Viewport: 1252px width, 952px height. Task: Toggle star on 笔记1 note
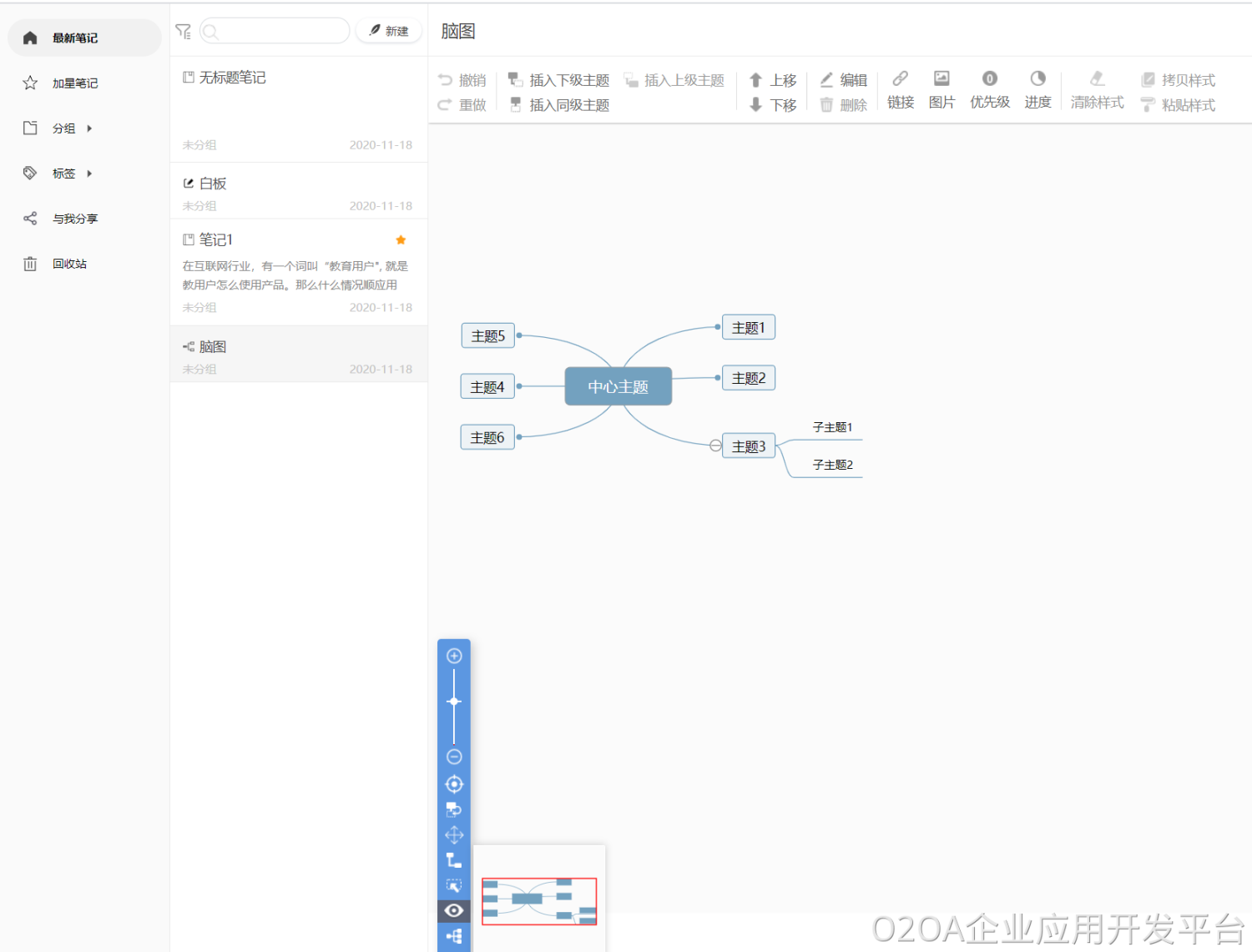pyautogui.click(x=401, y=240)
